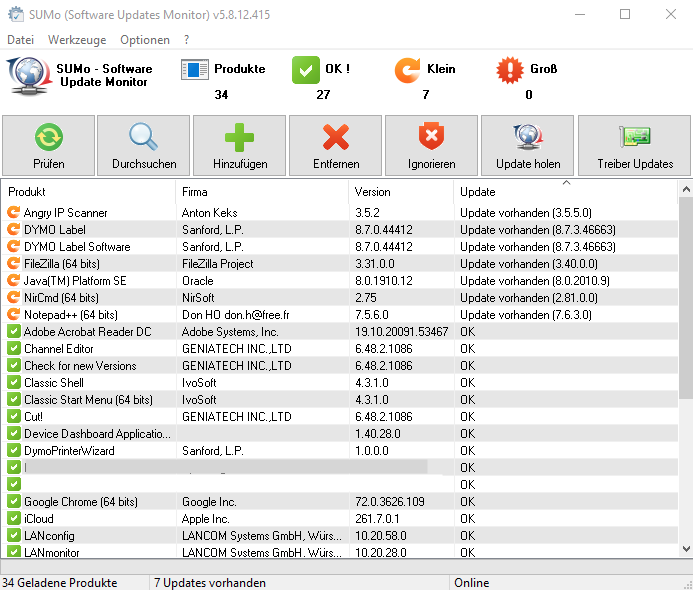Click OK check icon beside Channel Editor
The height and width of the screenshot is (590, 693).
pyautogui.click(x=14, y=348)
